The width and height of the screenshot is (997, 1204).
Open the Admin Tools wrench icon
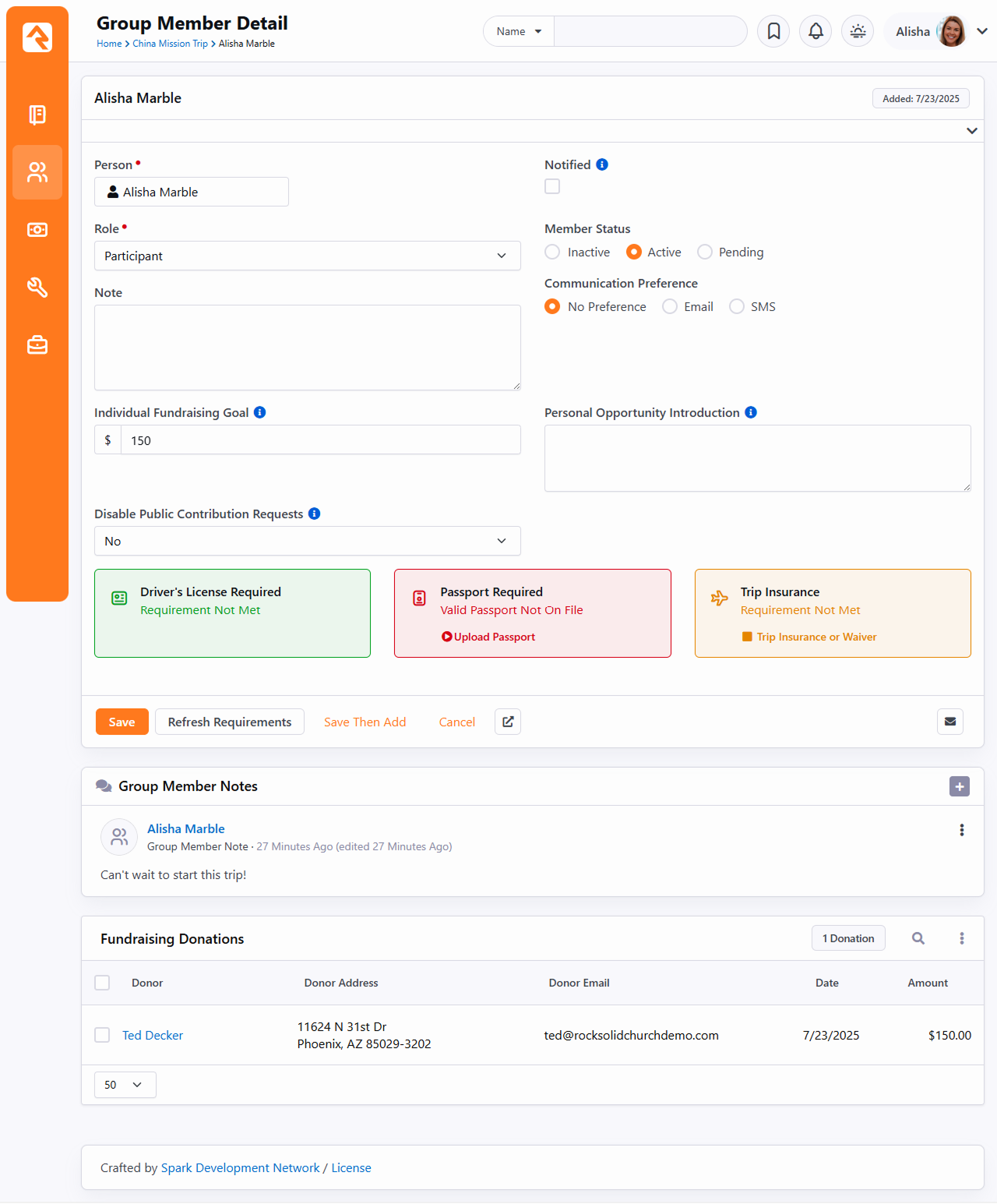point(37,288)
